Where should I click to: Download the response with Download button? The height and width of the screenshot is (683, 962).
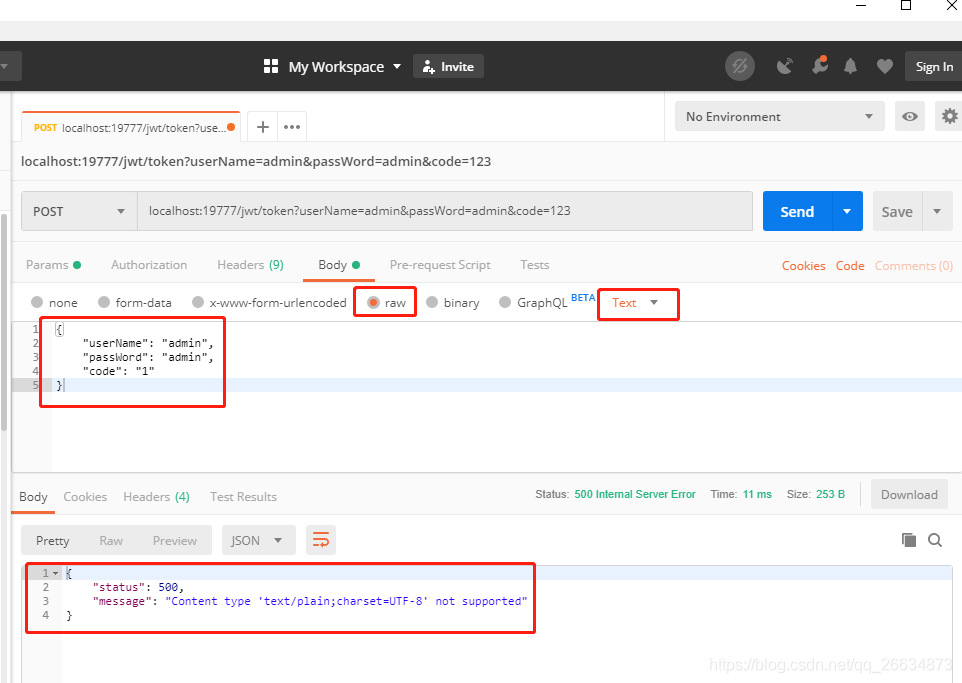(909, 494)
